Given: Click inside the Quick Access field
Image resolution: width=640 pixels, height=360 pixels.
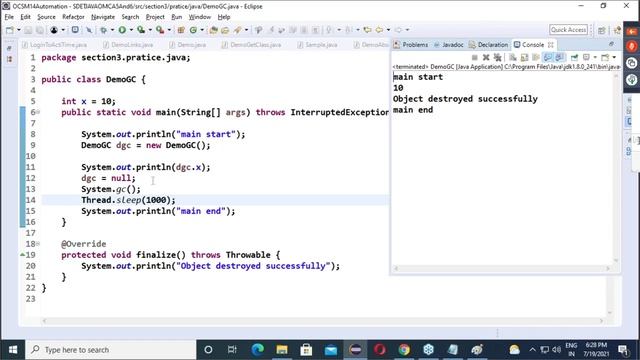Looking at the screenshot, I should [569, 30].
